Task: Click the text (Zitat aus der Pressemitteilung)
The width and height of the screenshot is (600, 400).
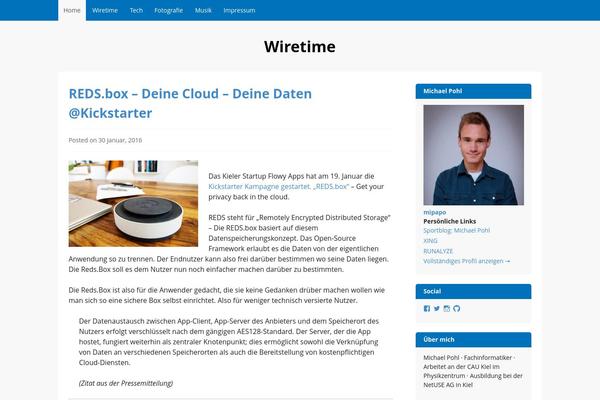Action: tap(126, 383)
